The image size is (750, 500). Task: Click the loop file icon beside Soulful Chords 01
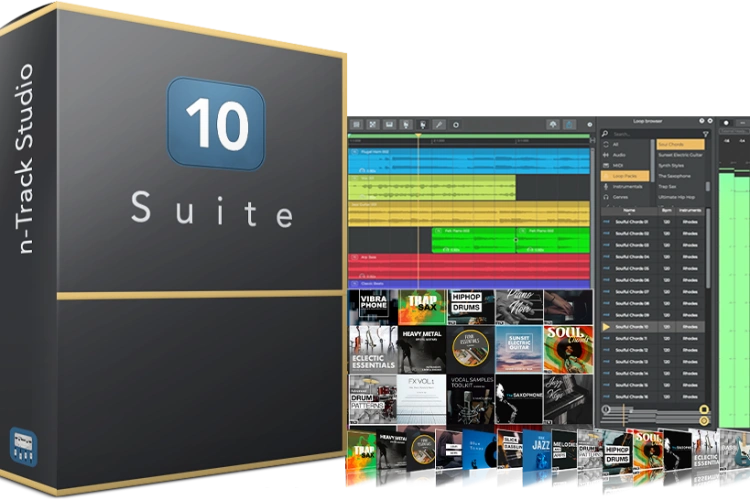point(606,222)
